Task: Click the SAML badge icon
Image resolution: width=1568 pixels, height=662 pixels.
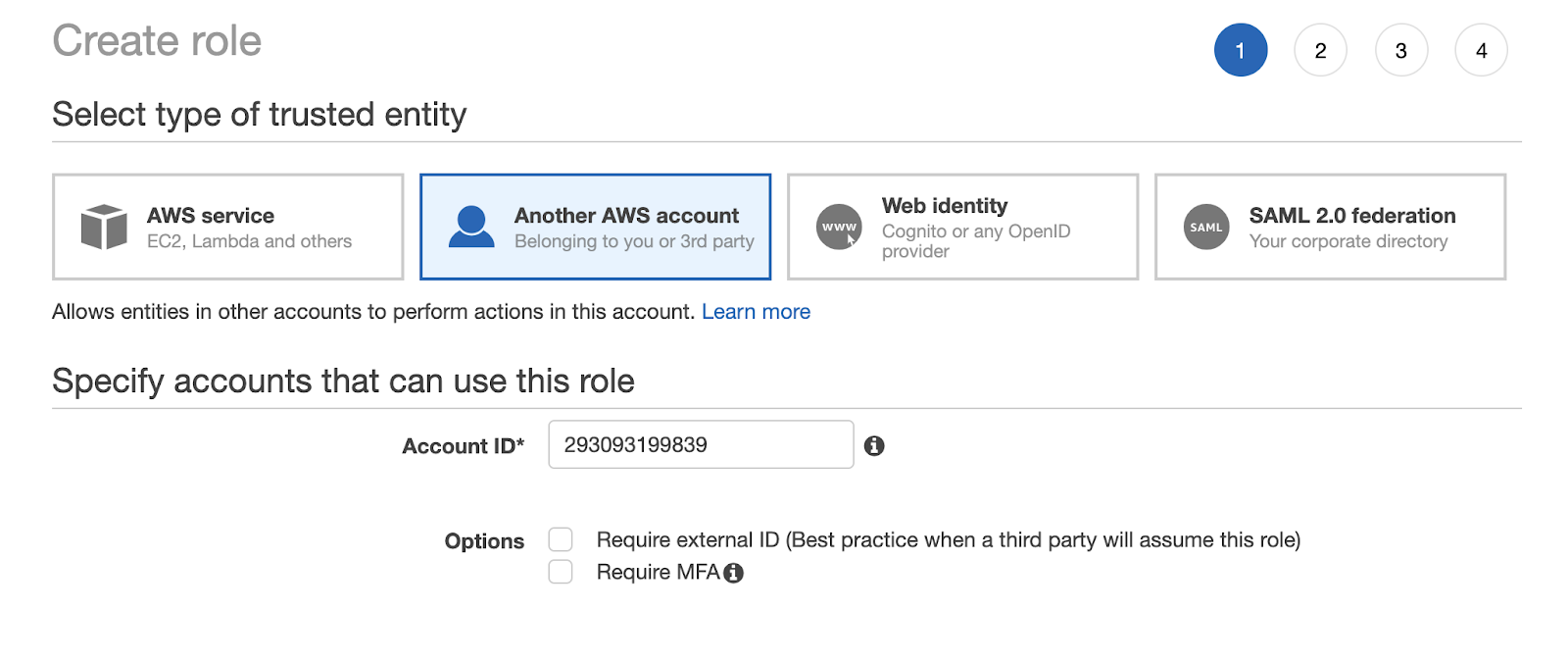Action: click(x=1206, y=227)
